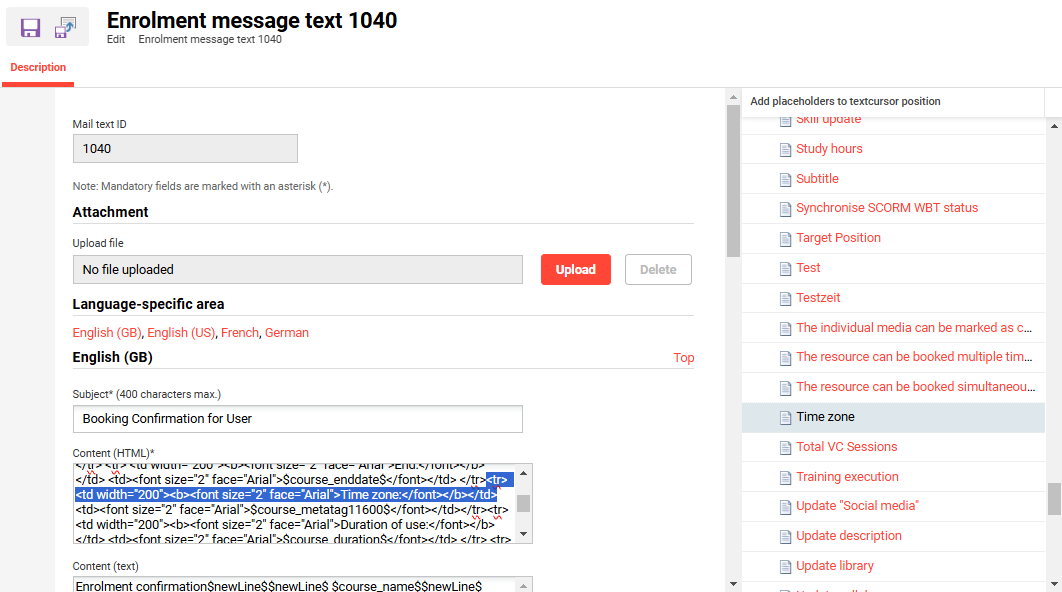
Task: Jump to the French language section
Action: [239, 333]
